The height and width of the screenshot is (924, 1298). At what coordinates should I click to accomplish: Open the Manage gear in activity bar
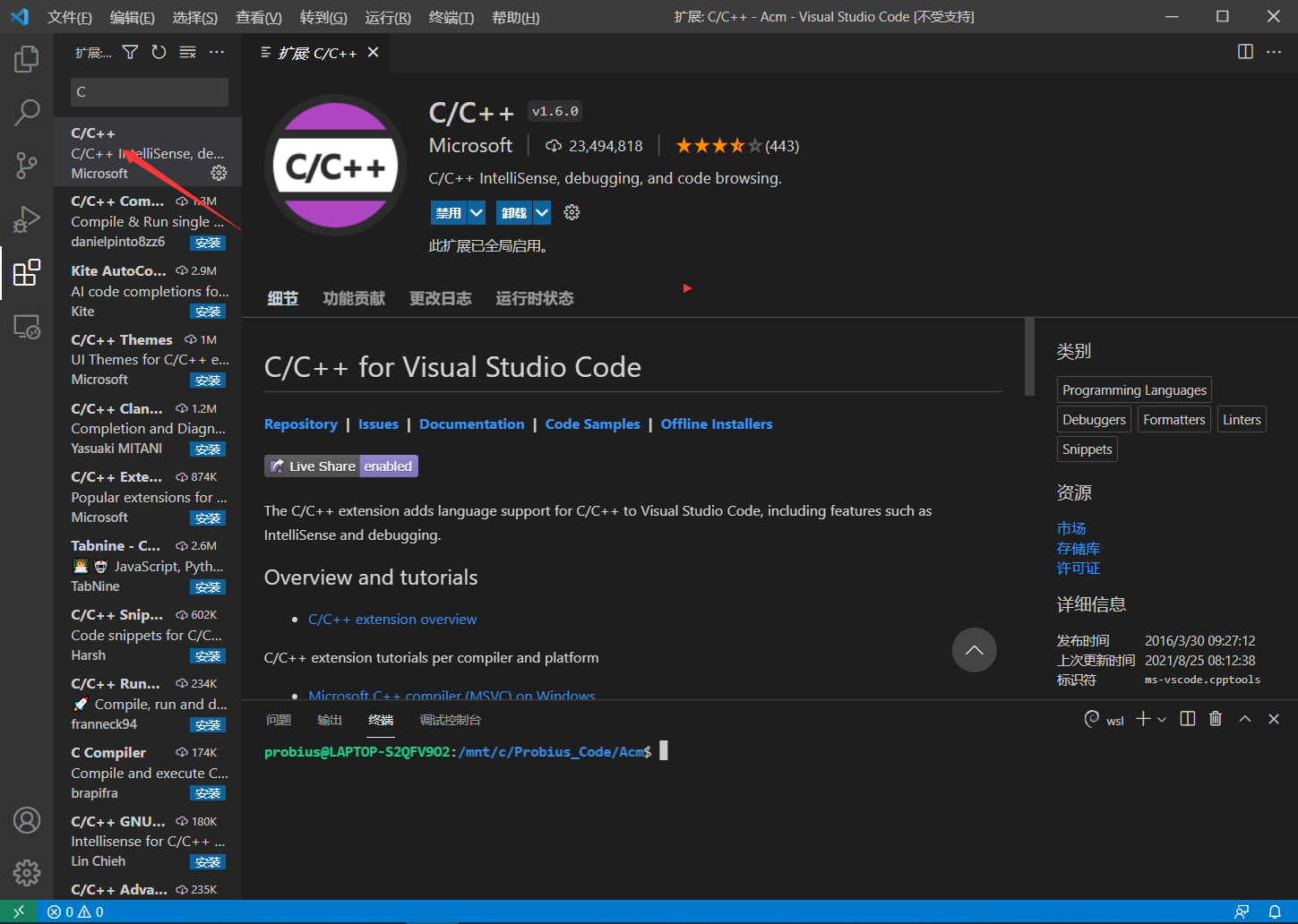click(27, 872)
